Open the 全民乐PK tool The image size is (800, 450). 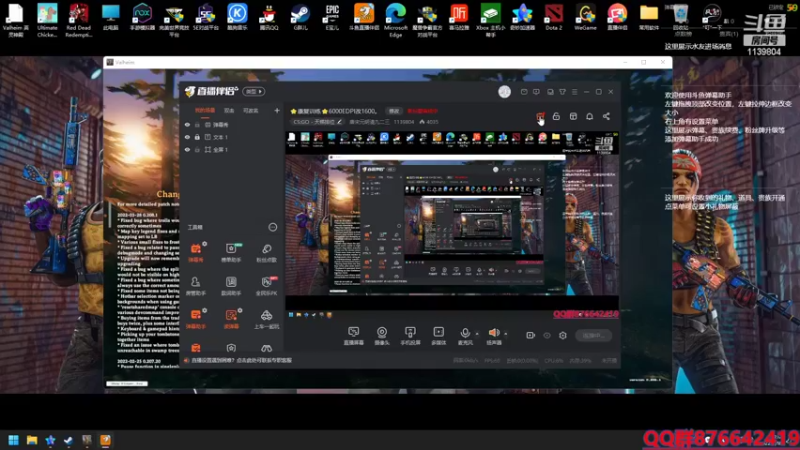pos(266,286)
